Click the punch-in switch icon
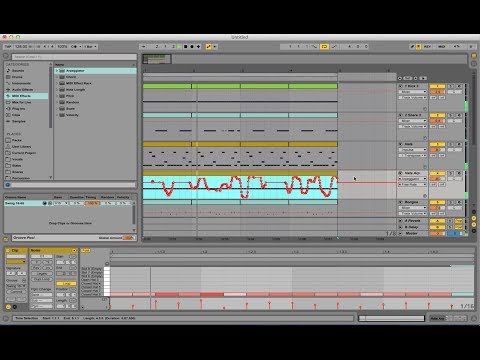480x360 pixels. (314, 47)
